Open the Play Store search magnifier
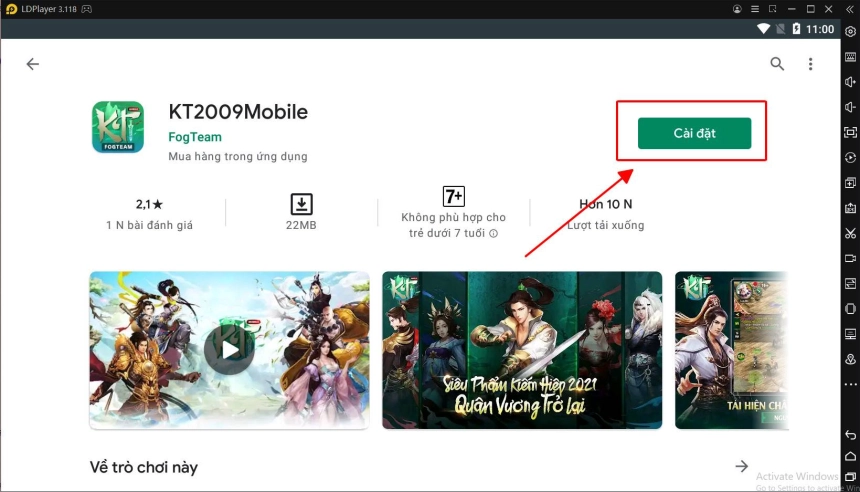Image resolution: width=860 pixels, height=492 pixels. [x=777, y=64]
